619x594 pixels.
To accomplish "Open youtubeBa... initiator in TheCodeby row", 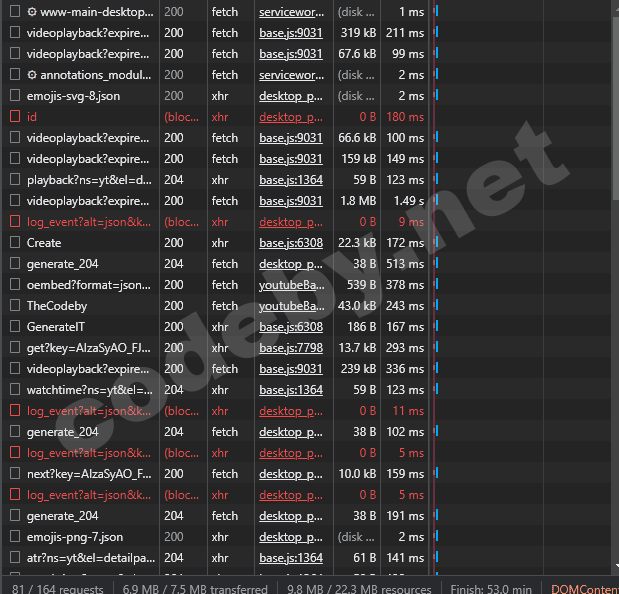I will [292, 306].
